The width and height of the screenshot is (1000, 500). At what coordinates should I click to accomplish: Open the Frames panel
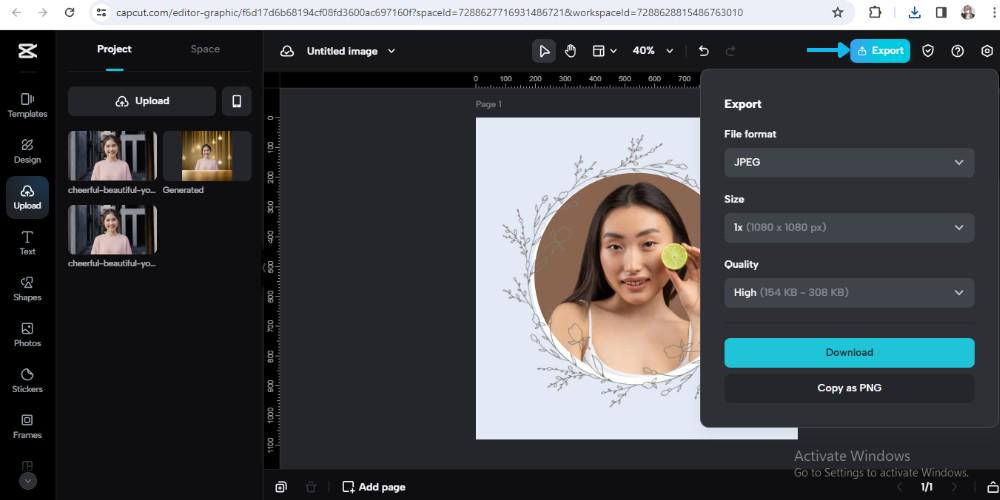click(27, 427)
